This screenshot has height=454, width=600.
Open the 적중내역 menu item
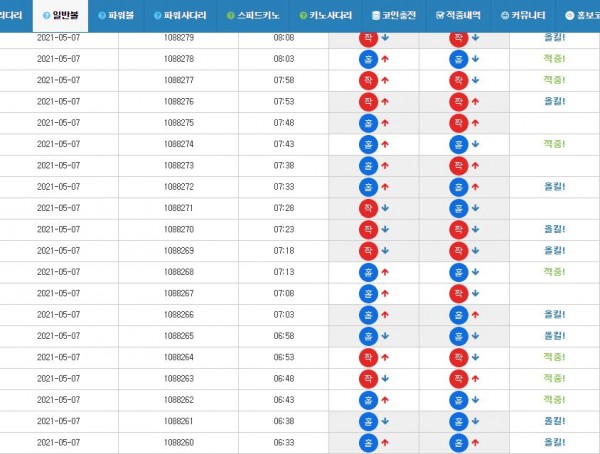point(458,16)
